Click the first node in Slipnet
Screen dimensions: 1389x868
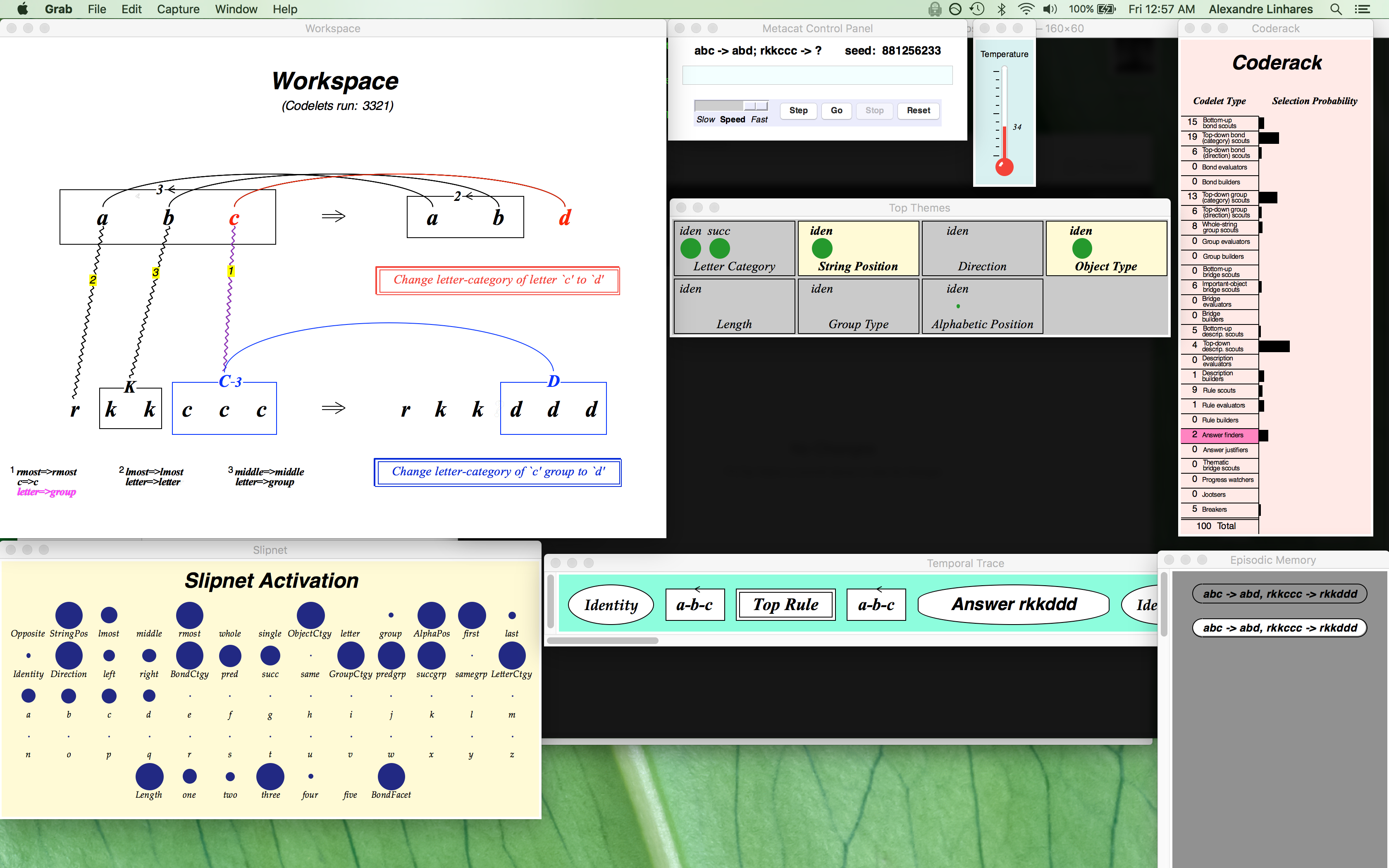point(472,615)
